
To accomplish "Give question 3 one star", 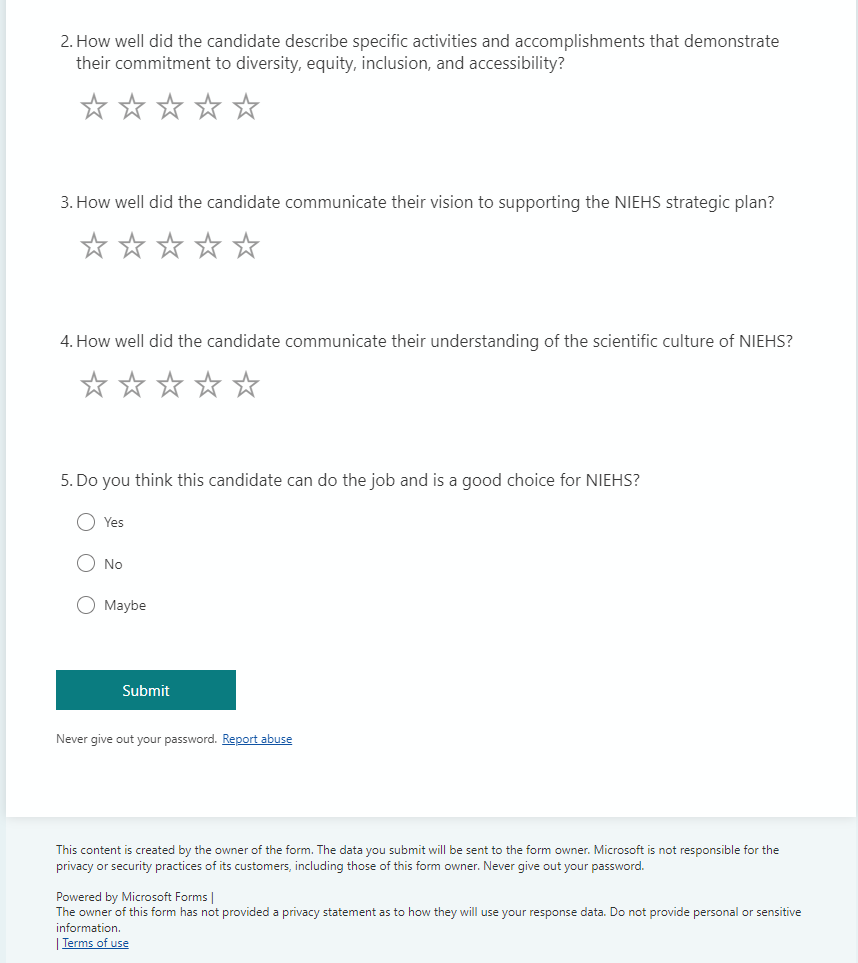I will tap(94, 246).
